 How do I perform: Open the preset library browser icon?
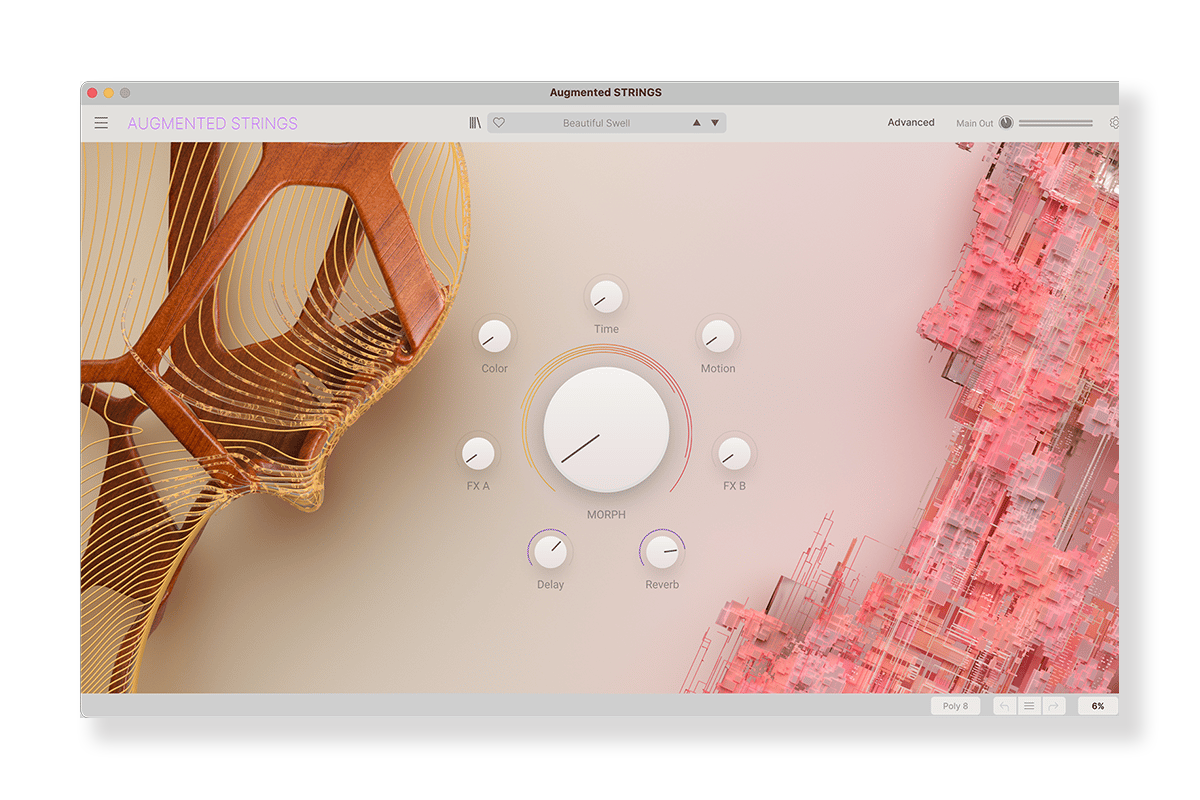[475, 123]
